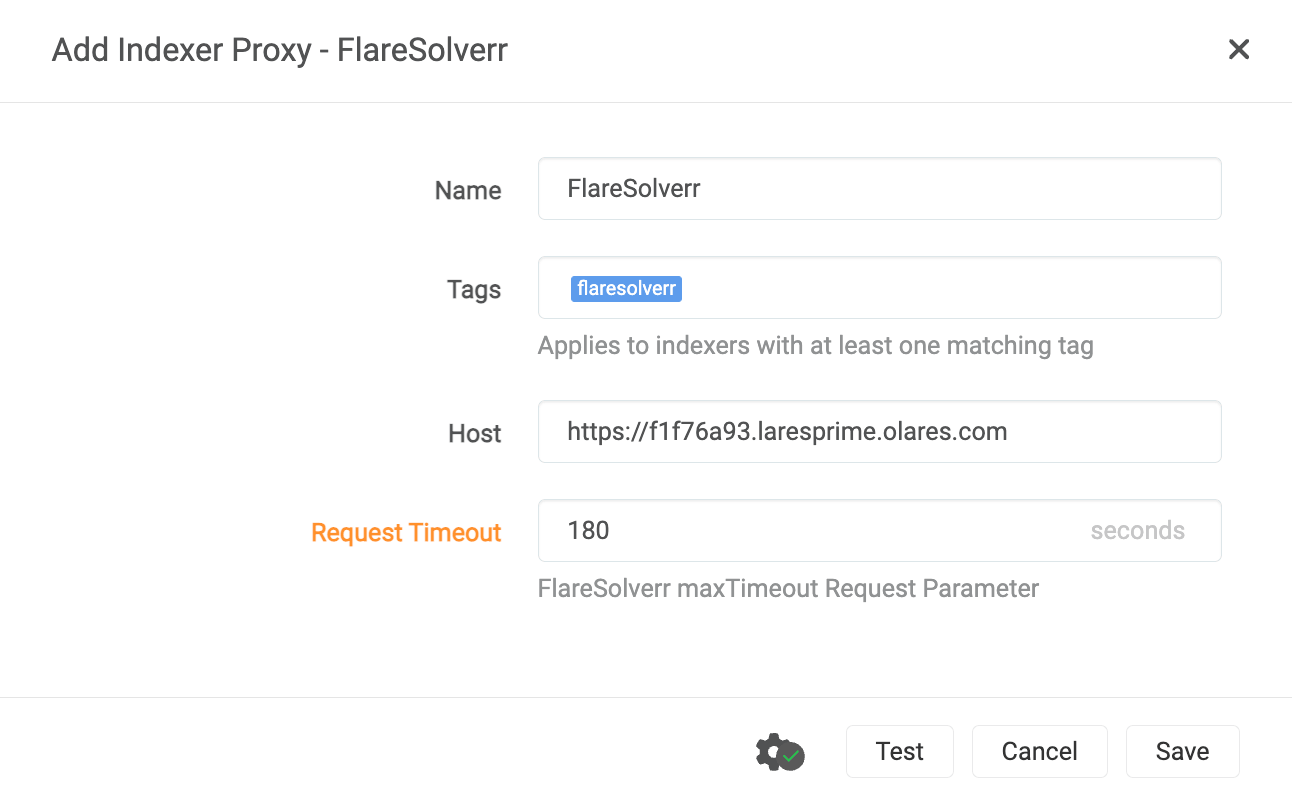Viewport: 1292px width, 802px height.
Task: Click the Tags field label
Action: click(x=473, y=289)
